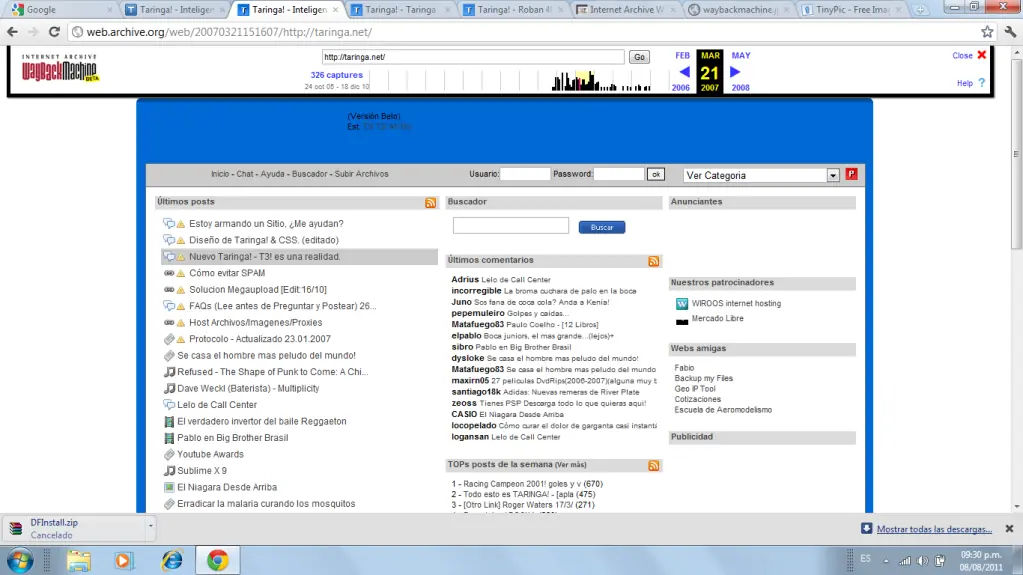Click the login ok button

tap(656, 174)
